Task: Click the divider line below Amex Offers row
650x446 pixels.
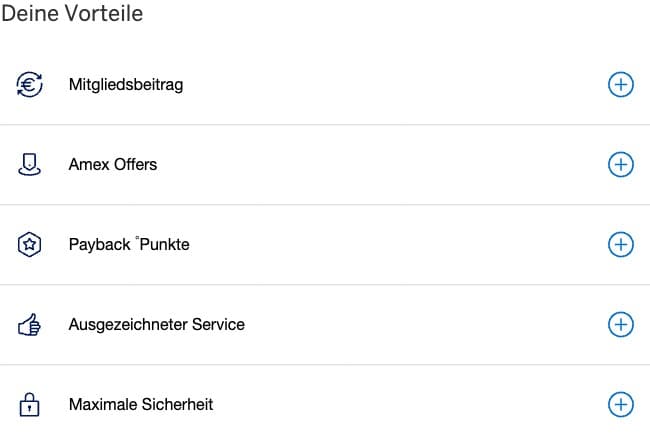Action: tap(325, 205)
